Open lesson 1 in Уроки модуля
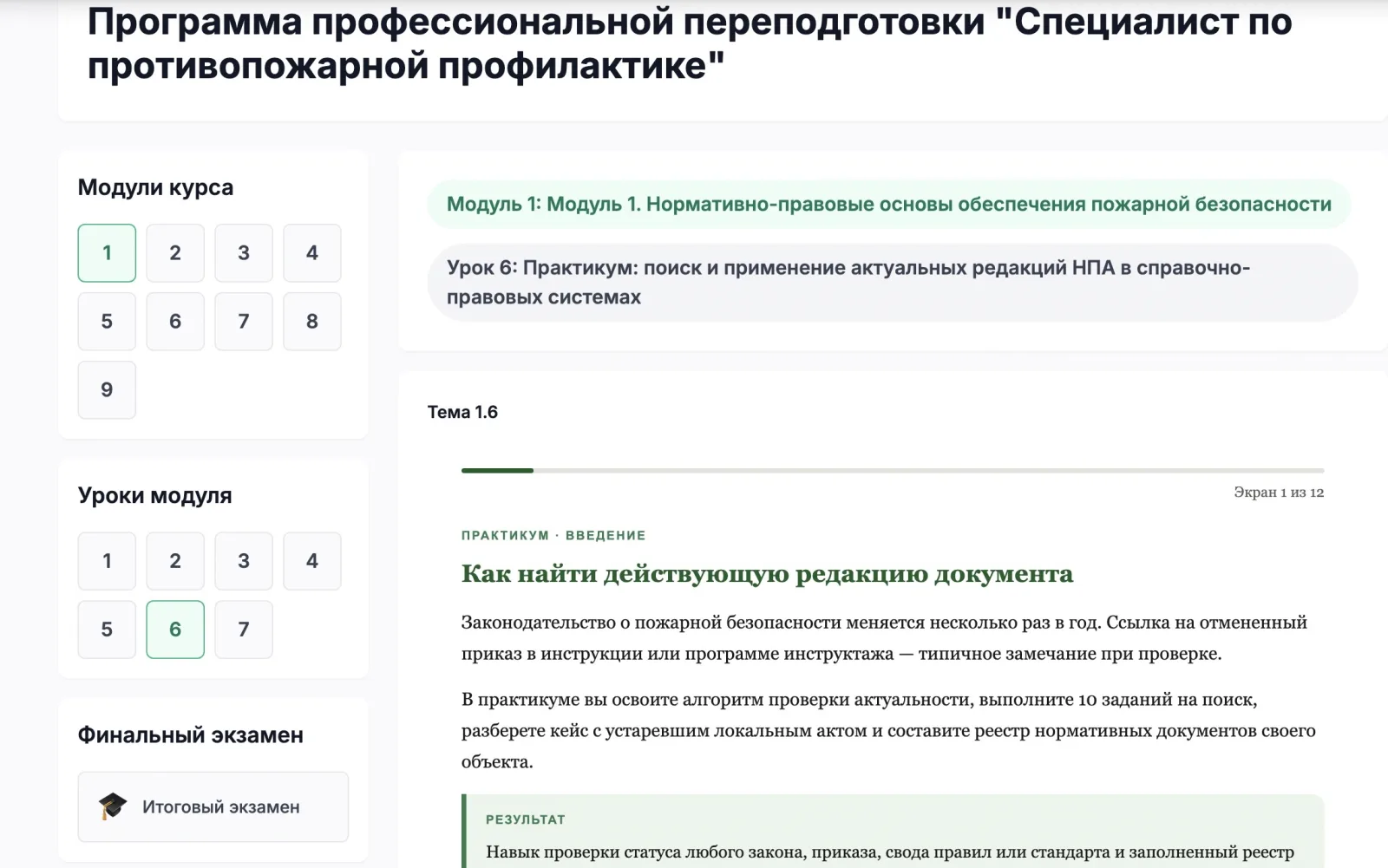This screenshot has height=868, width=1388. [x=107, y=561]
